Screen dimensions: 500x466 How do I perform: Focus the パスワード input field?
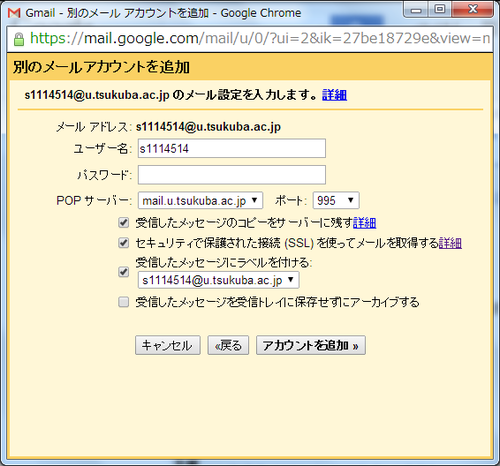pos(232,175)
